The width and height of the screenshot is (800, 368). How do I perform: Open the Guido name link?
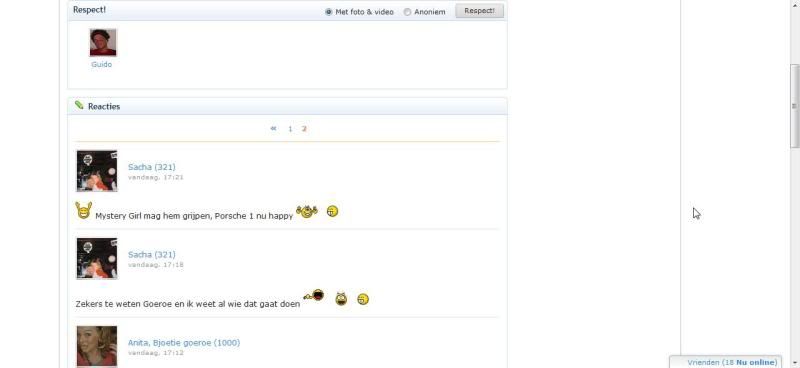102,65
